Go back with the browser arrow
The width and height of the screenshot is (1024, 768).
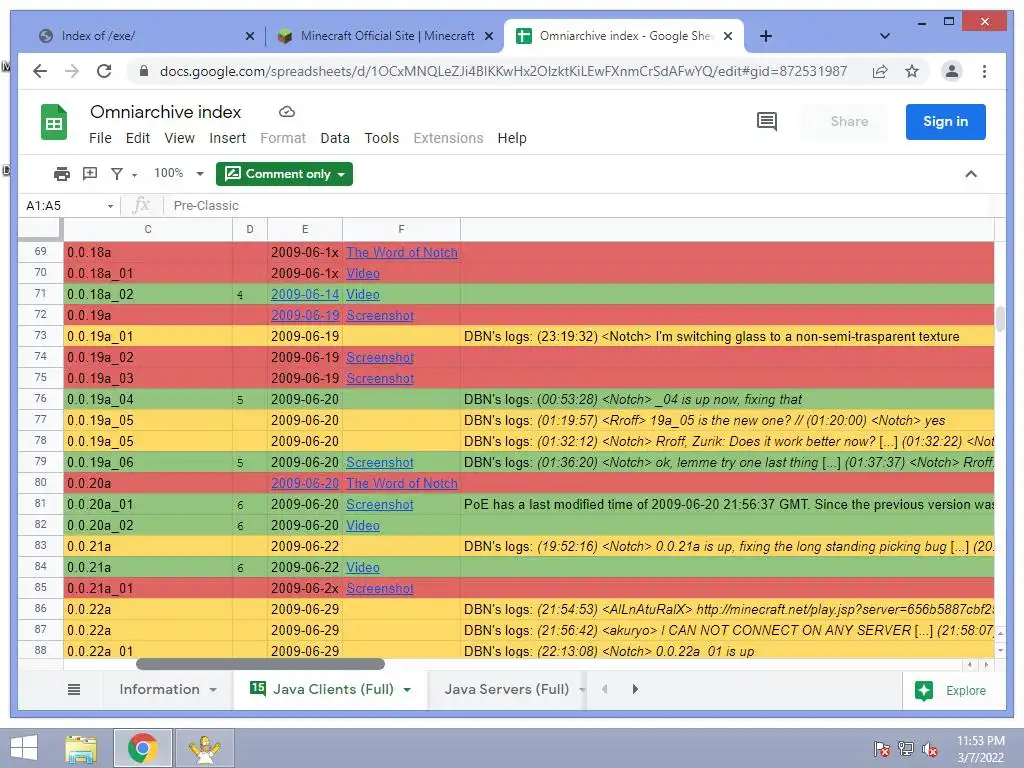[x=40, y=71]
